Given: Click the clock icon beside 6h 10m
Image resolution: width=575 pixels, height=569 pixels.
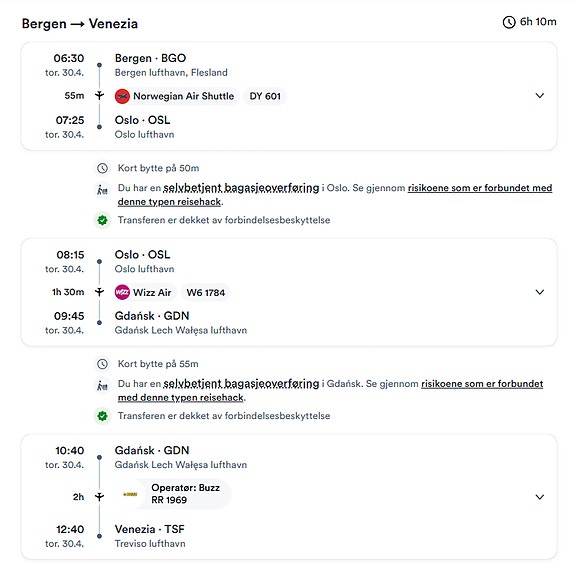Looking at the screenshot, I should point(509,22).
